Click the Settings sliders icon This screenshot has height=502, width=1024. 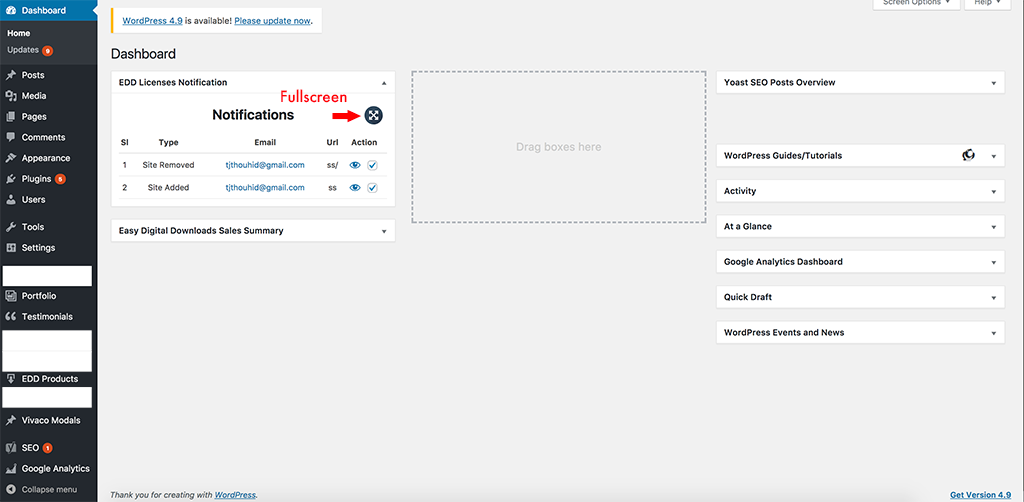tap(10, 248)
